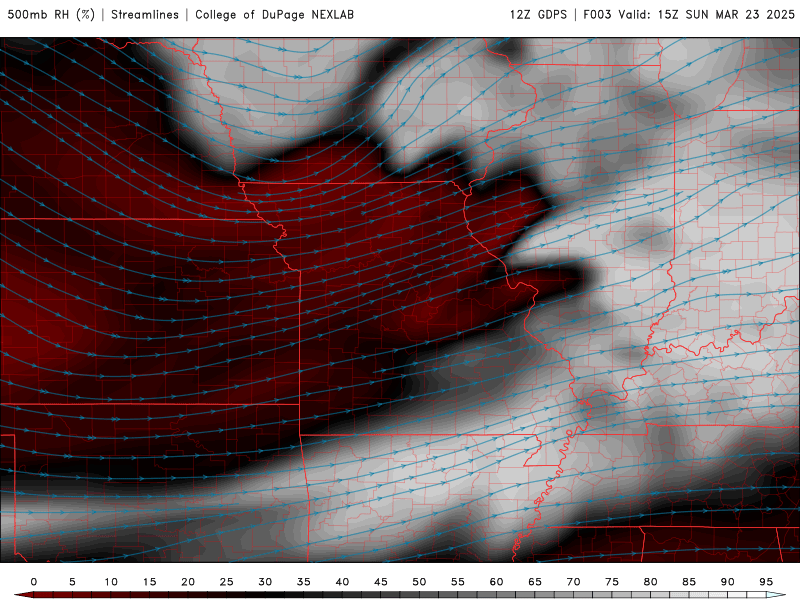Click 'Valid: 15Z SUN MAR 23 2025' text
Image resolution: width=800 pixels, height=600 pixels.
click(707, 14)
